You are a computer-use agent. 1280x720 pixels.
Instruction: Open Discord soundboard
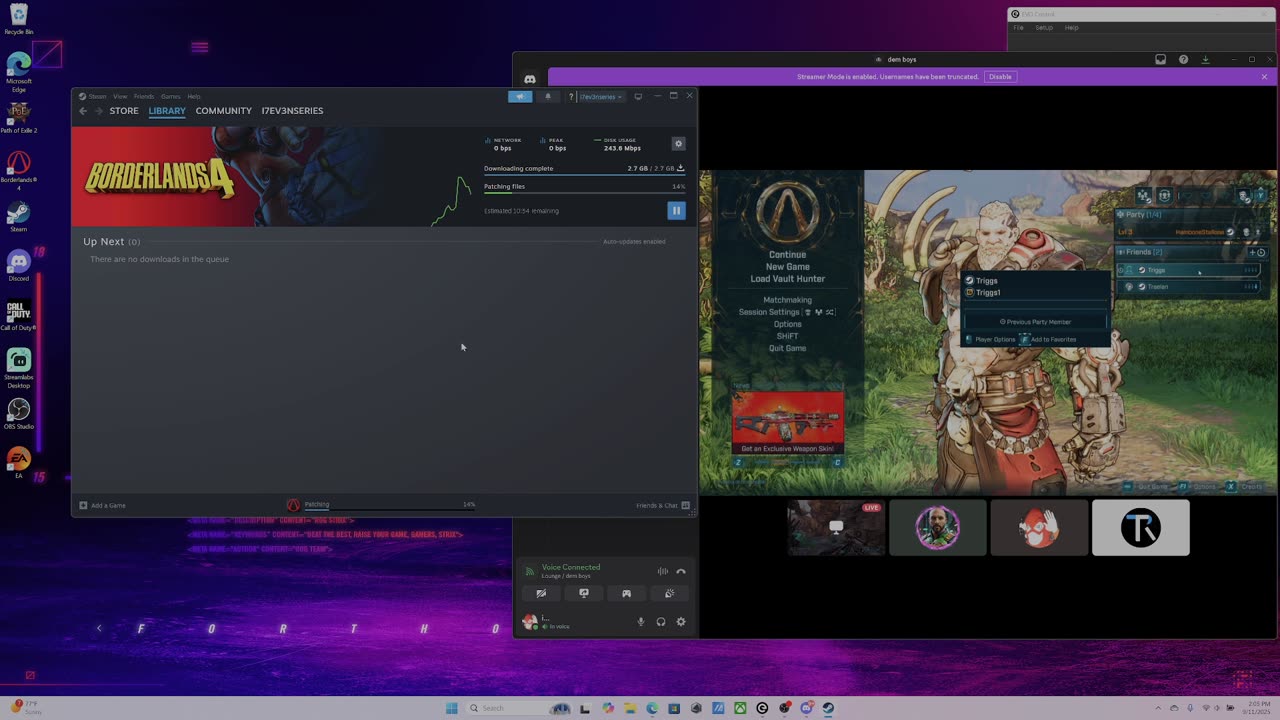(669, 593)
